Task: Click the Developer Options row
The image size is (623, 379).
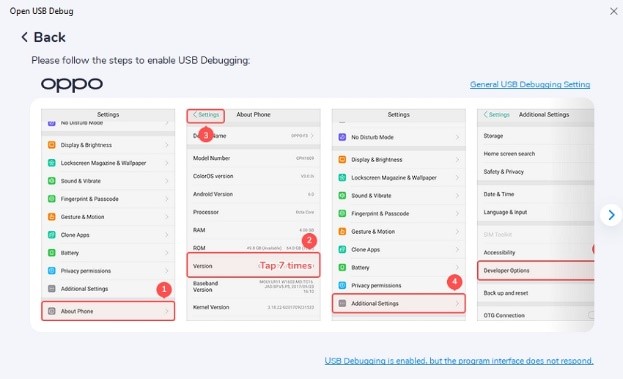Action: pyautogui.click(x=536, y=271)
